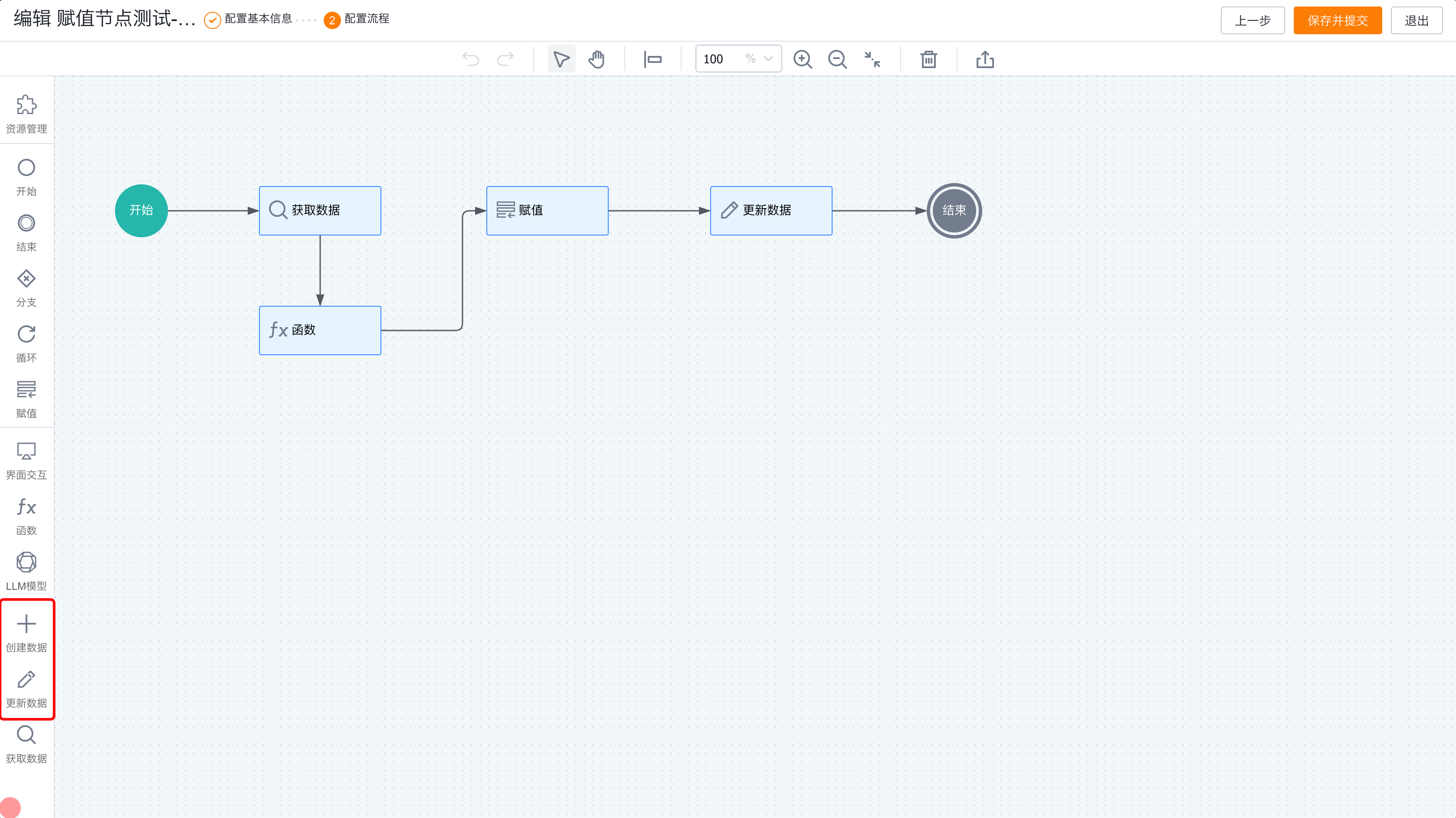Go to the 配置基本信息 step
1456x818 pixels.
click(x=248, y=19)
